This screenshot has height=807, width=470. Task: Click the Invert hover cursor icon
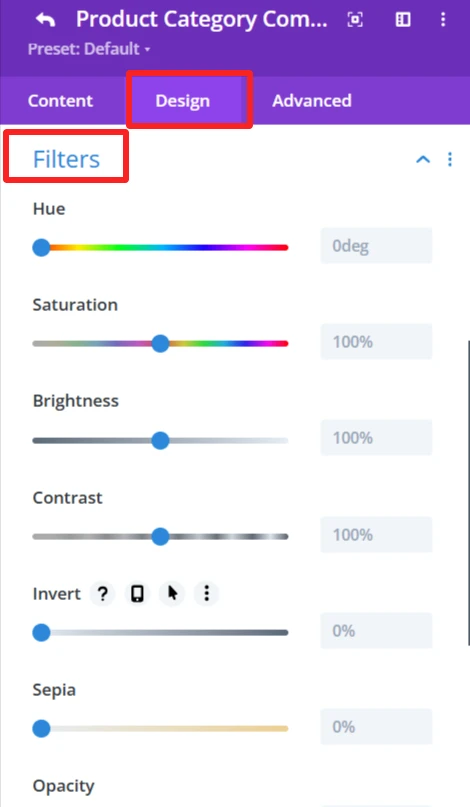[172, 593]
